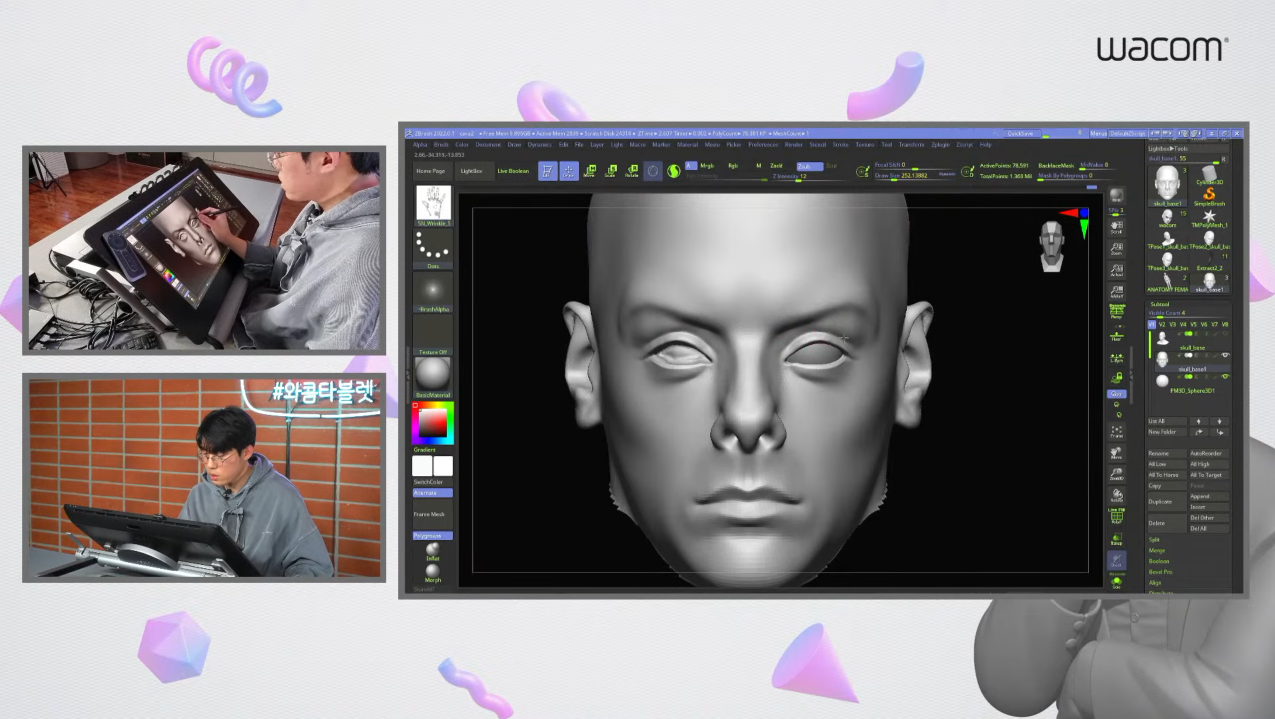The height and width of the screenshot is (719, 1275).
Task: Toggle the Floor grid icon
Action: pyautogui.click(x=1116, y=335)
